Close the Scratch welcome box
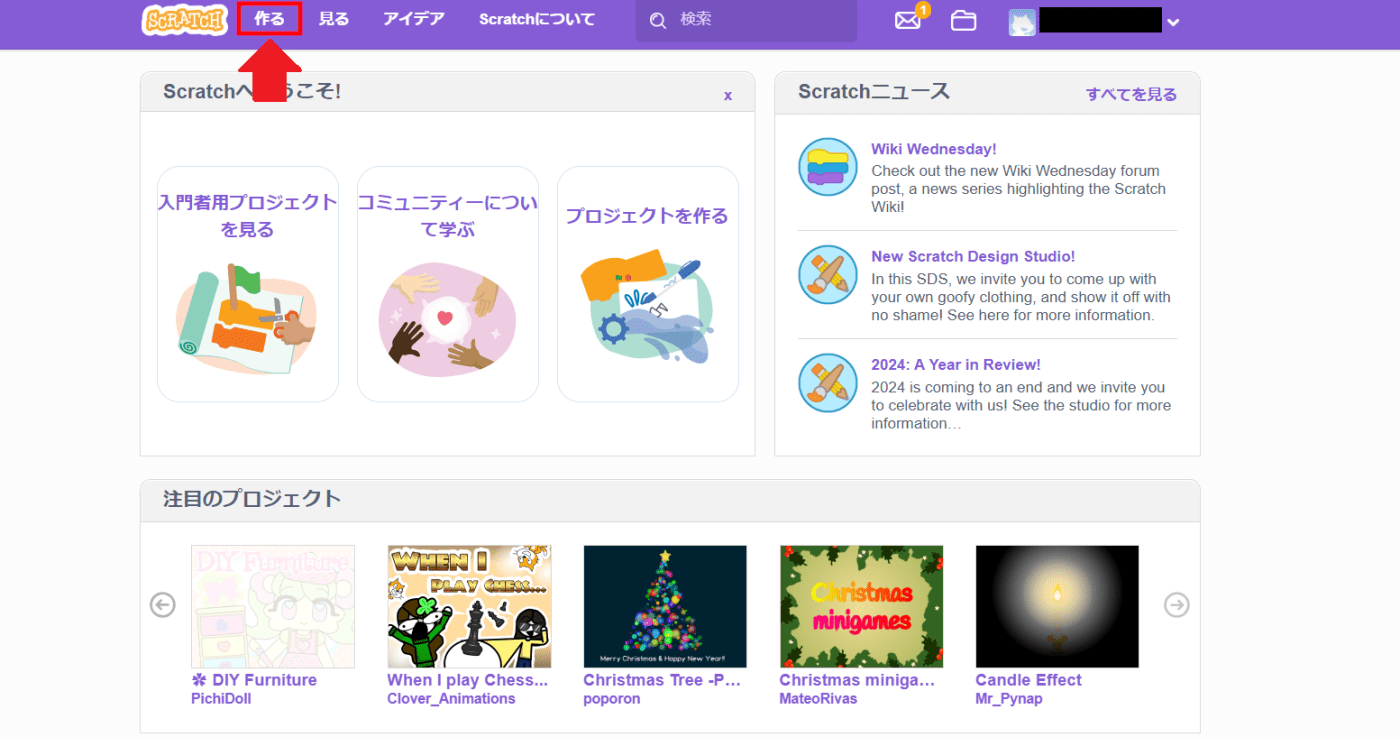Screen dimensions: 1400x737 tap(728, 95)
